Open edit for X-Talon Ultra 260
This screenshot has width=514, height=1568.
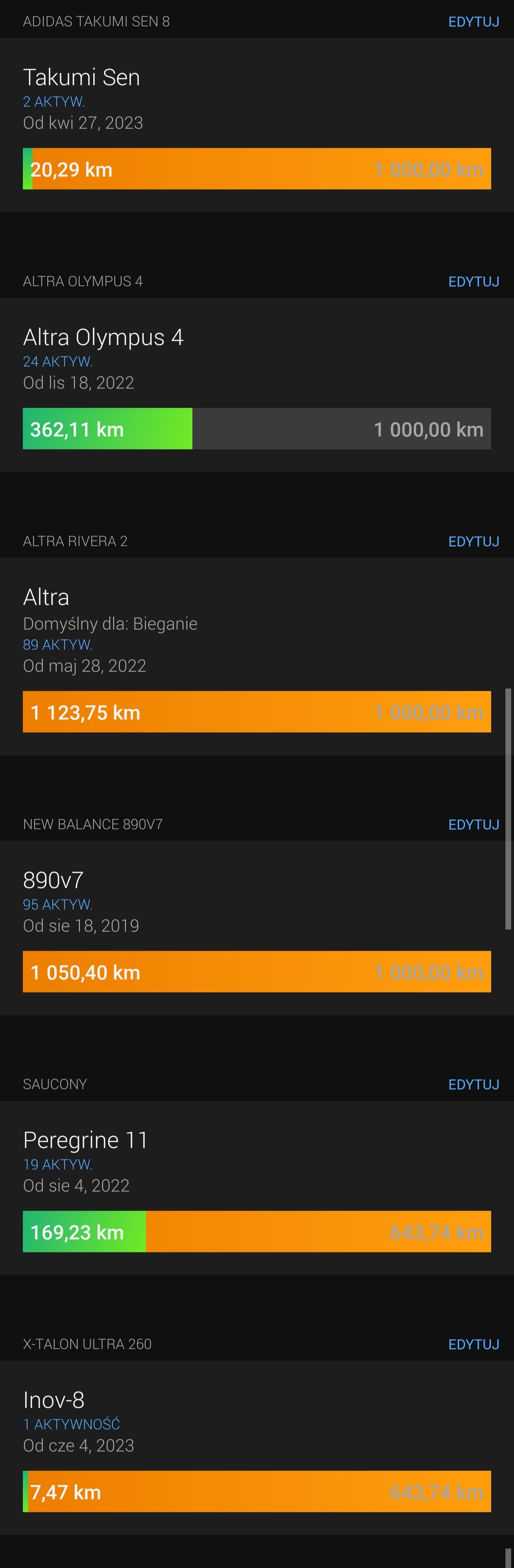click(x=473, y=1344)
